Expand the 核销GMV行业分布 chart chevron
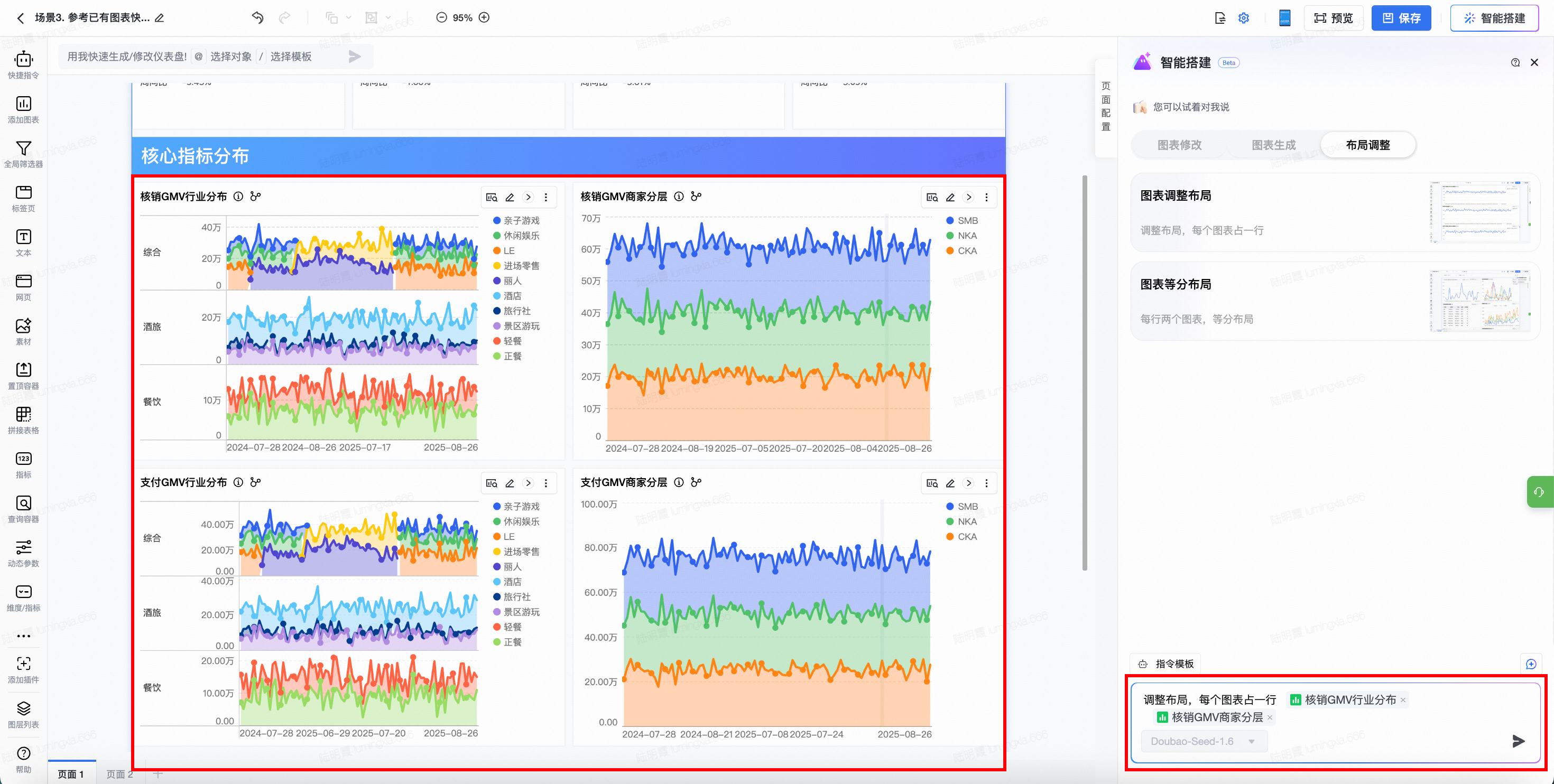Viewport: 1554px width, 784px height. pos(528,197)
